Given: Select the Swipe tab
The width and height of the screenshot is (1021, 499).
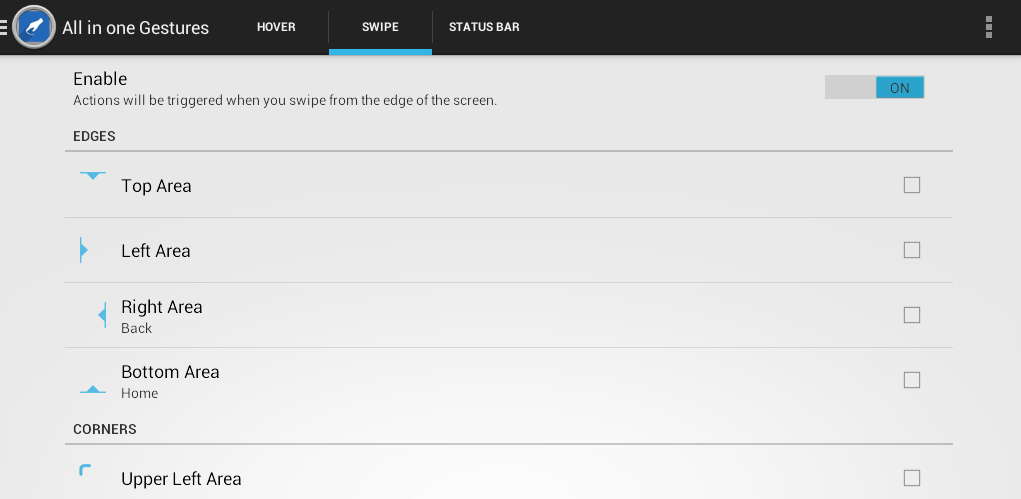Looking at the screenshot, I should point(380,27).
